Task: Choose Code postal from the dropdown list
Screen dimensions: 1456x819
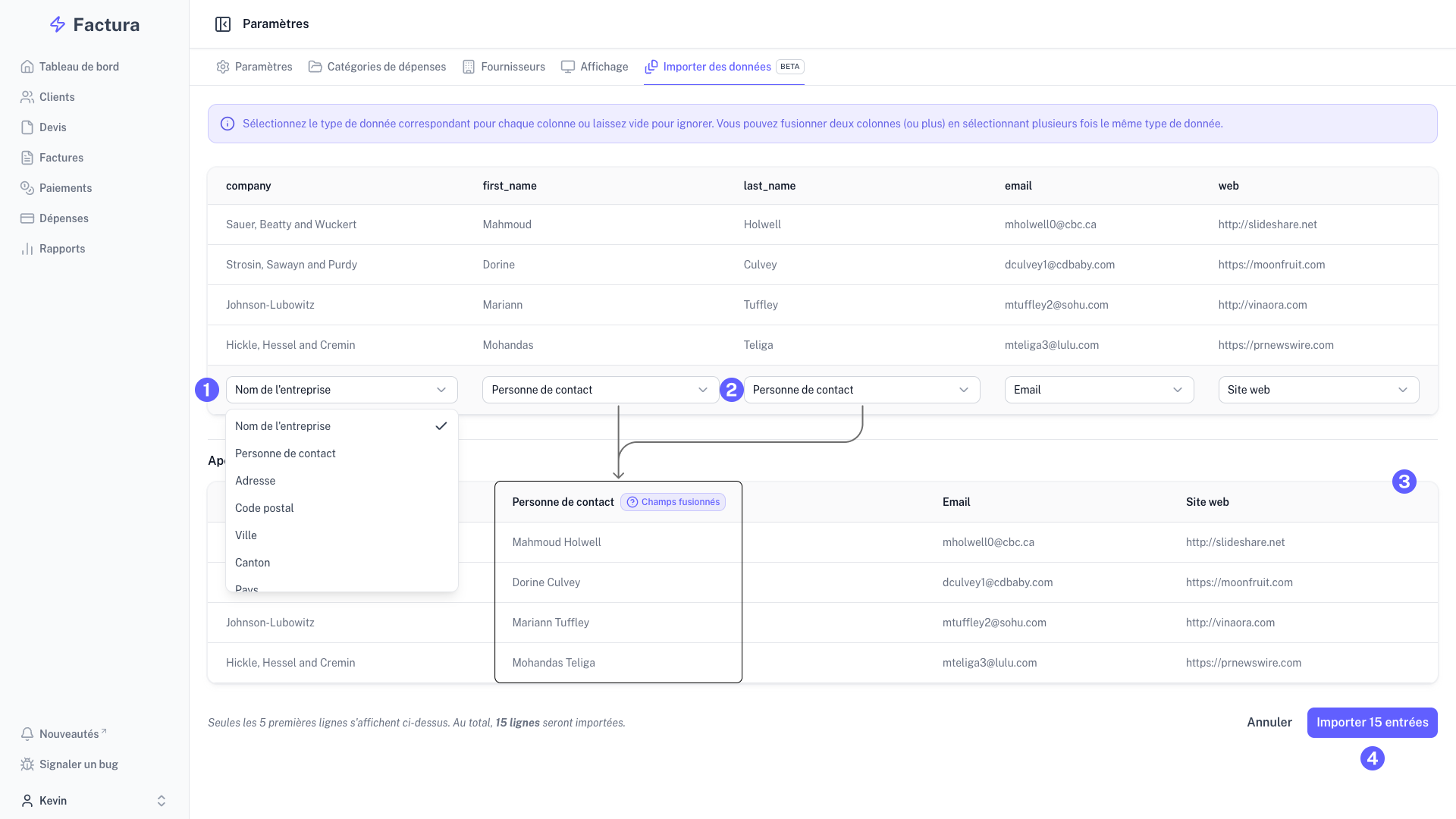Action: [265, 508]
